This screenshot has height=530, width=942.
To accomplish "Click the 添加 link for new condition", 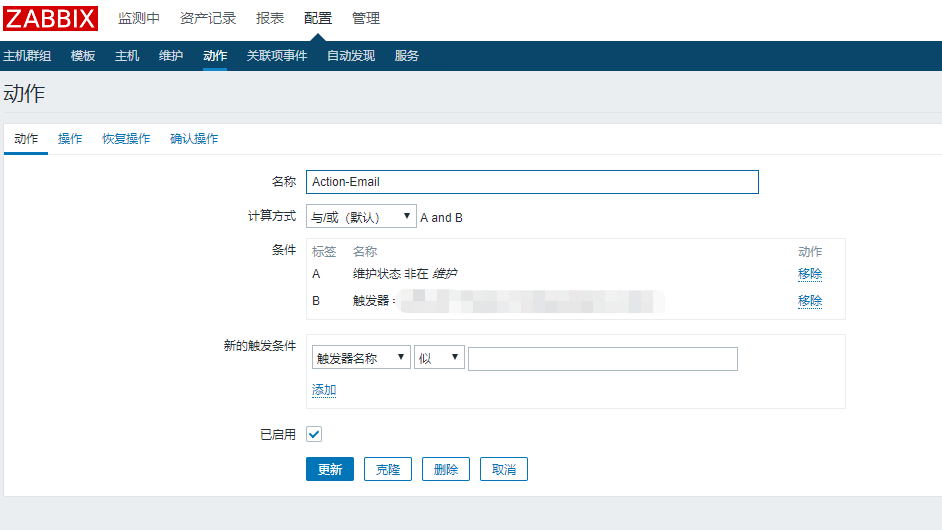I will click(324, 390).
